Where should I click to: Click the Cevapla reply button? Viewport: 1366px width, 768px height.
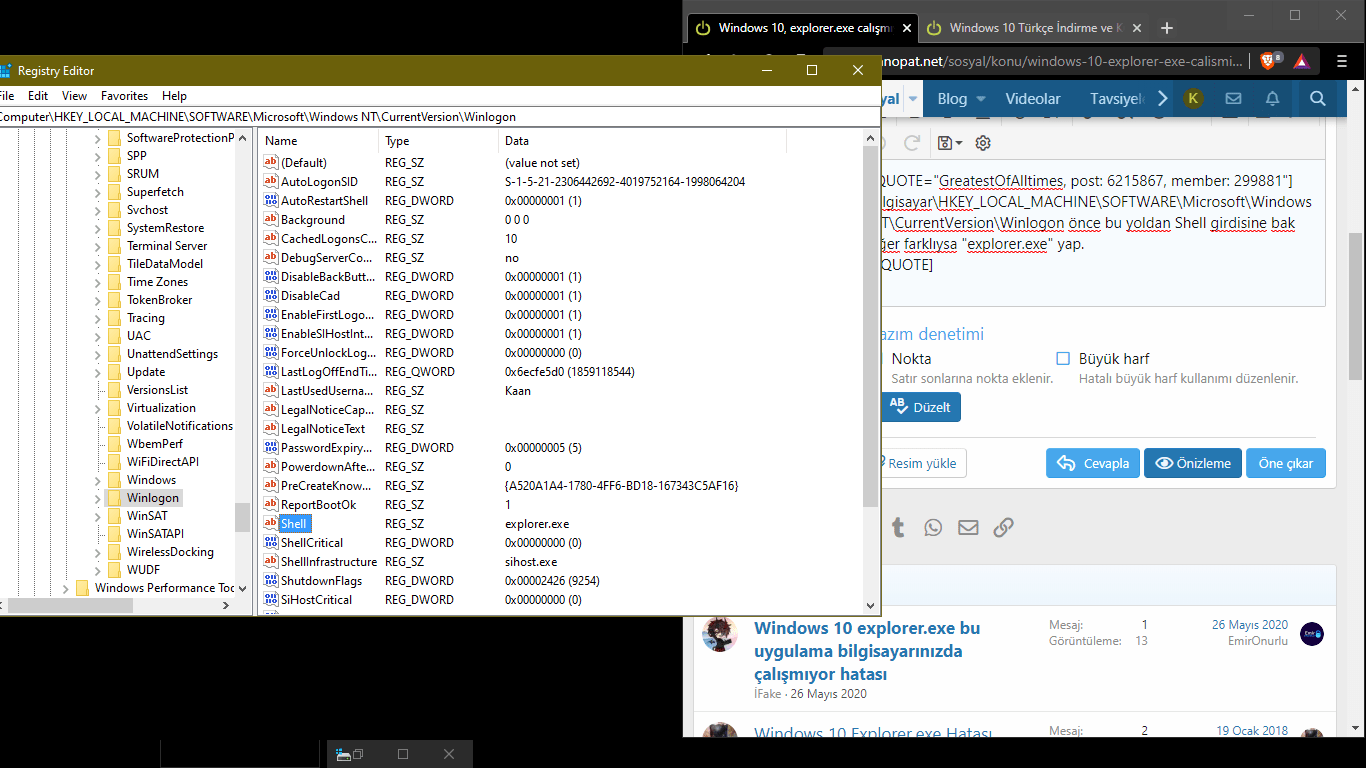tap(1093, 463)
